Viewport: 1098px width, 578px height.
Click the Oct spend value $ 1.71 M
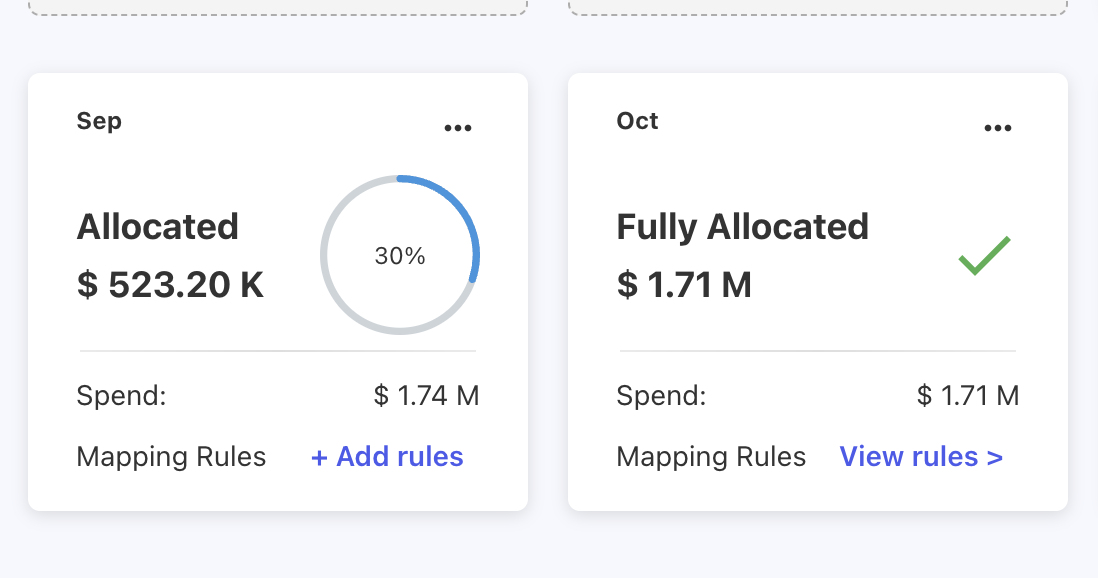(x=968, y=396)
